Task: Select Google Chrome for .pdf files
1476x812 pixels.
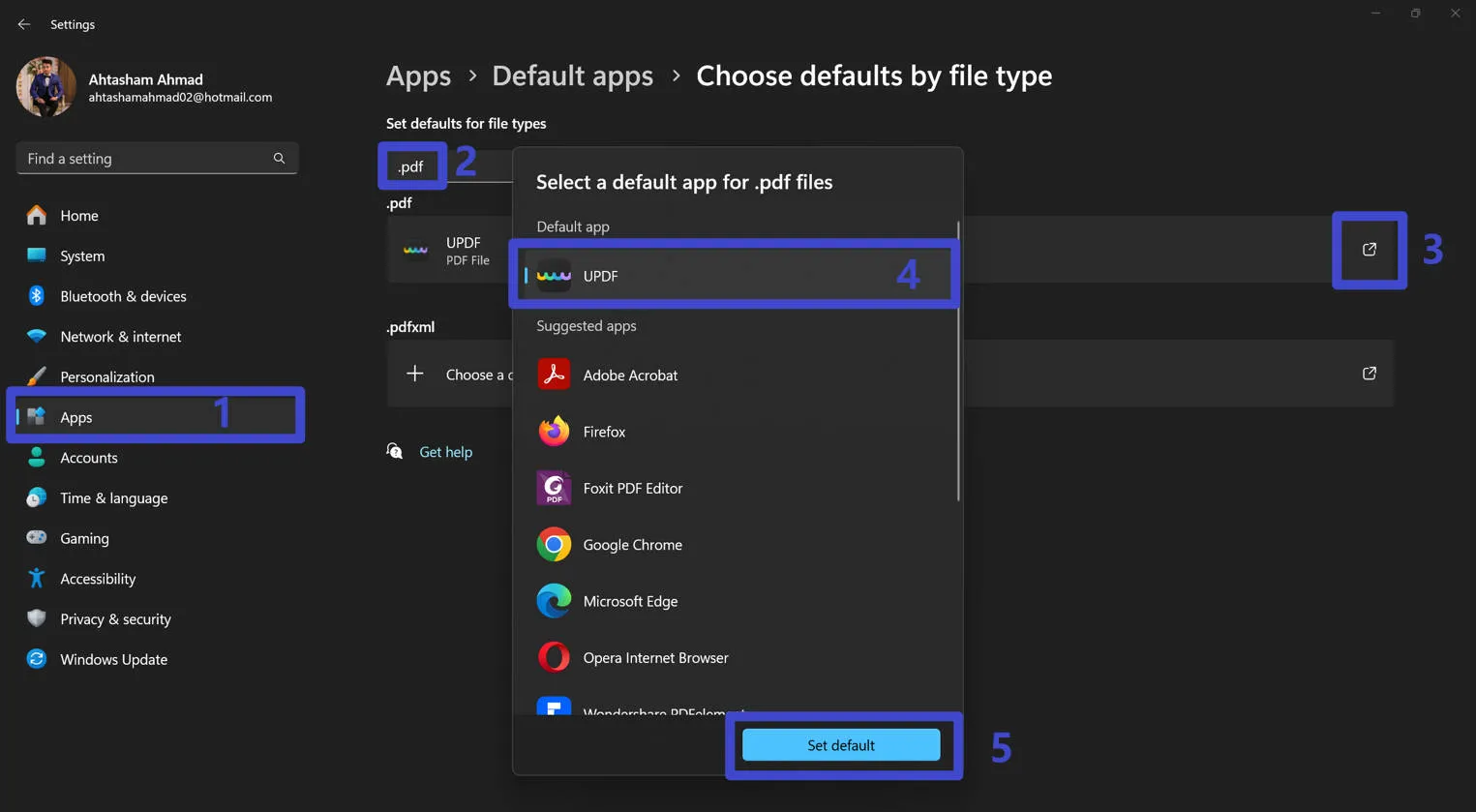Action: pos(632,545)
